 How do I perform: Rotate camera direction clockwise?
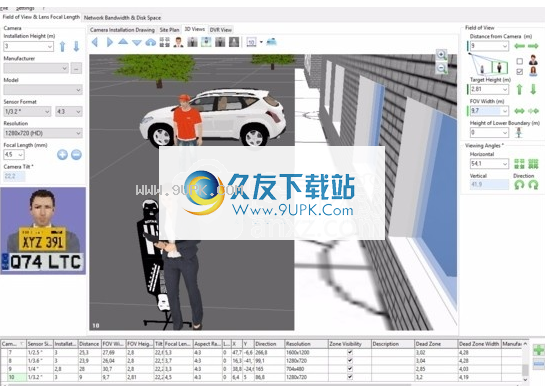533,185
